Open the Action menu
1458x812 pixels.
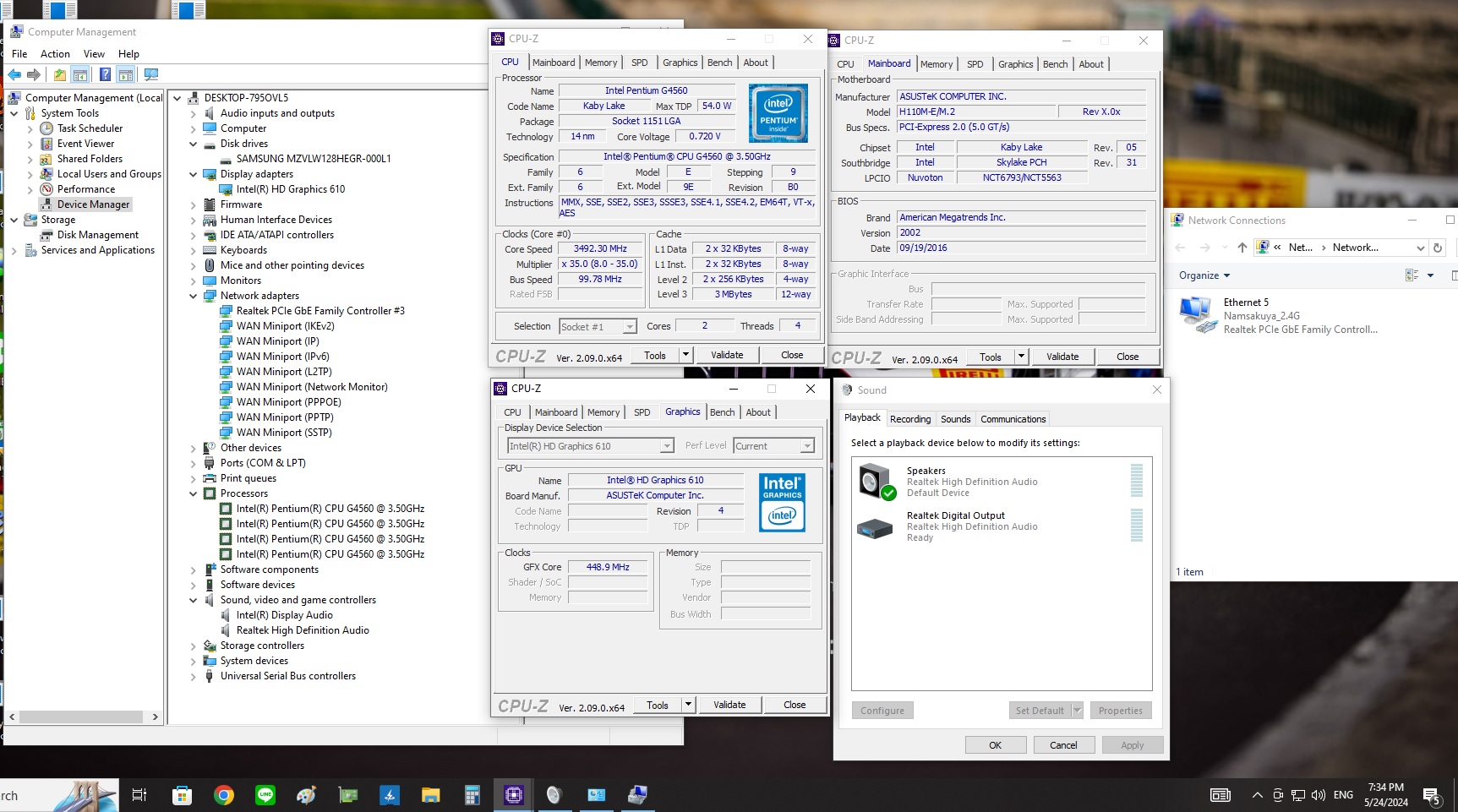[x=55, y=53]
